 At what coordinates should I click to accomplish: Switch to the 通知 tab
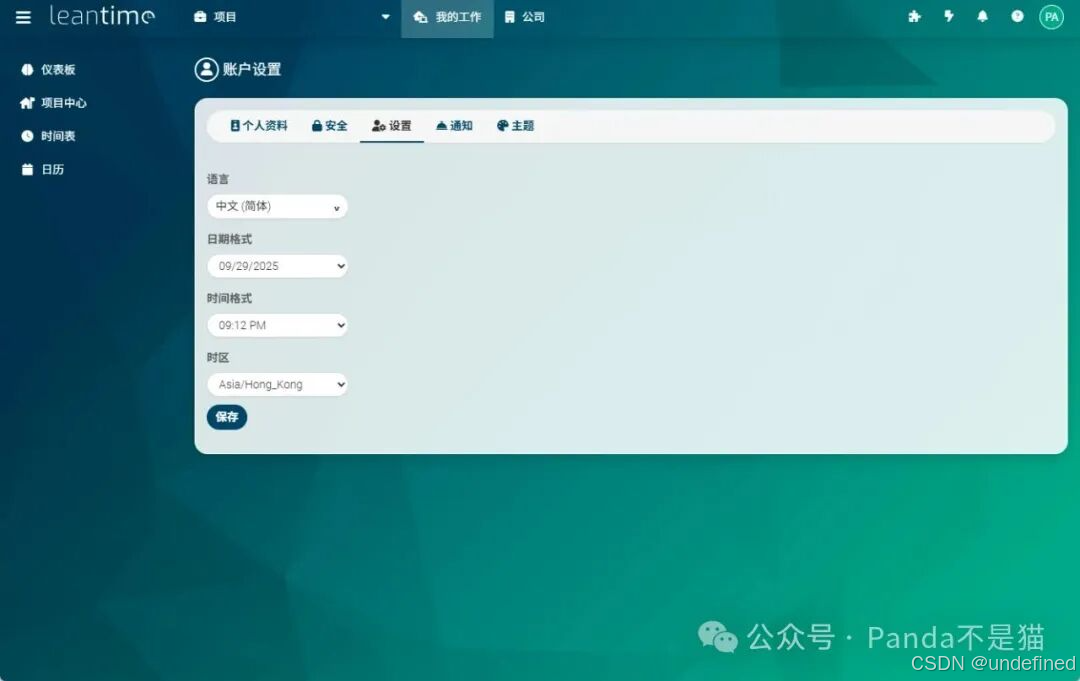pyautogui.click(x=454, y=125)
